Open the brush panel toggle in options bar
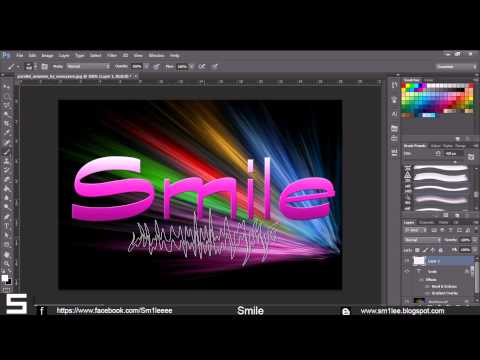This screenshot has width=480, height=360. pyautogui.click(x=44, y=66)
